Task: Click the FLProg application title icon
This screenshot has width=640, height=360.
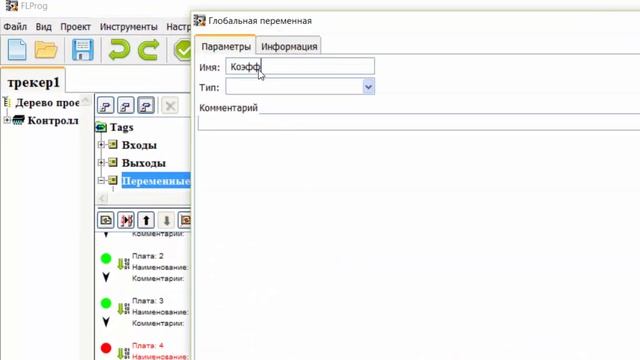Action: [x=12, y=6]
